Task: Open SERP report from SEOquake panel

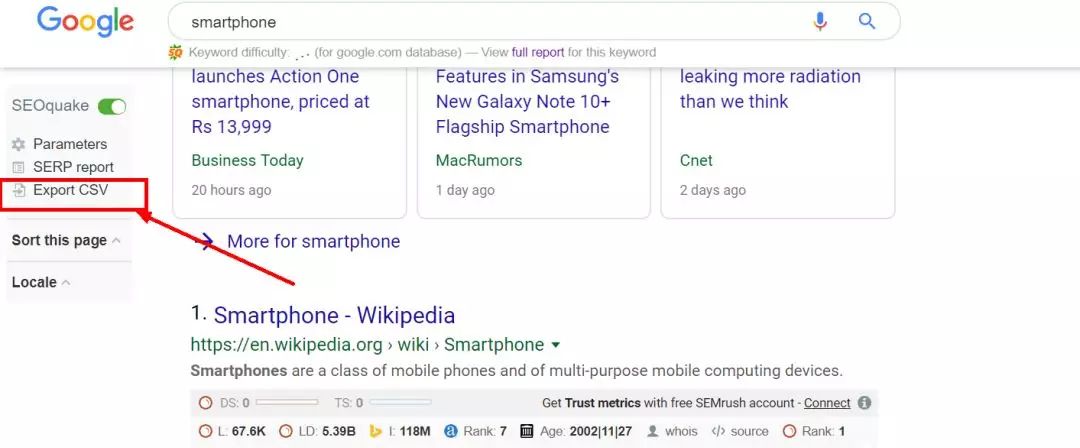Action: pyautogui.click(x=73, y=167)
